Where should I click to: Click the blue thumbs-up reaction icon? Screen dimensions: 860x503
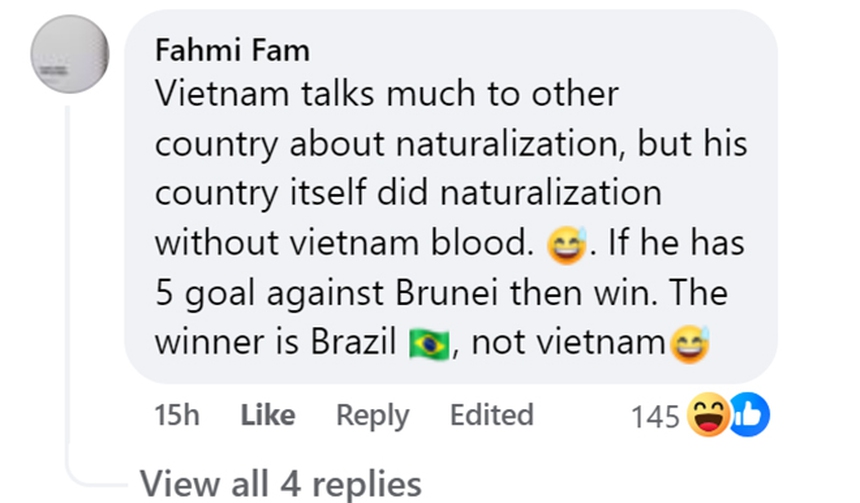746,414
